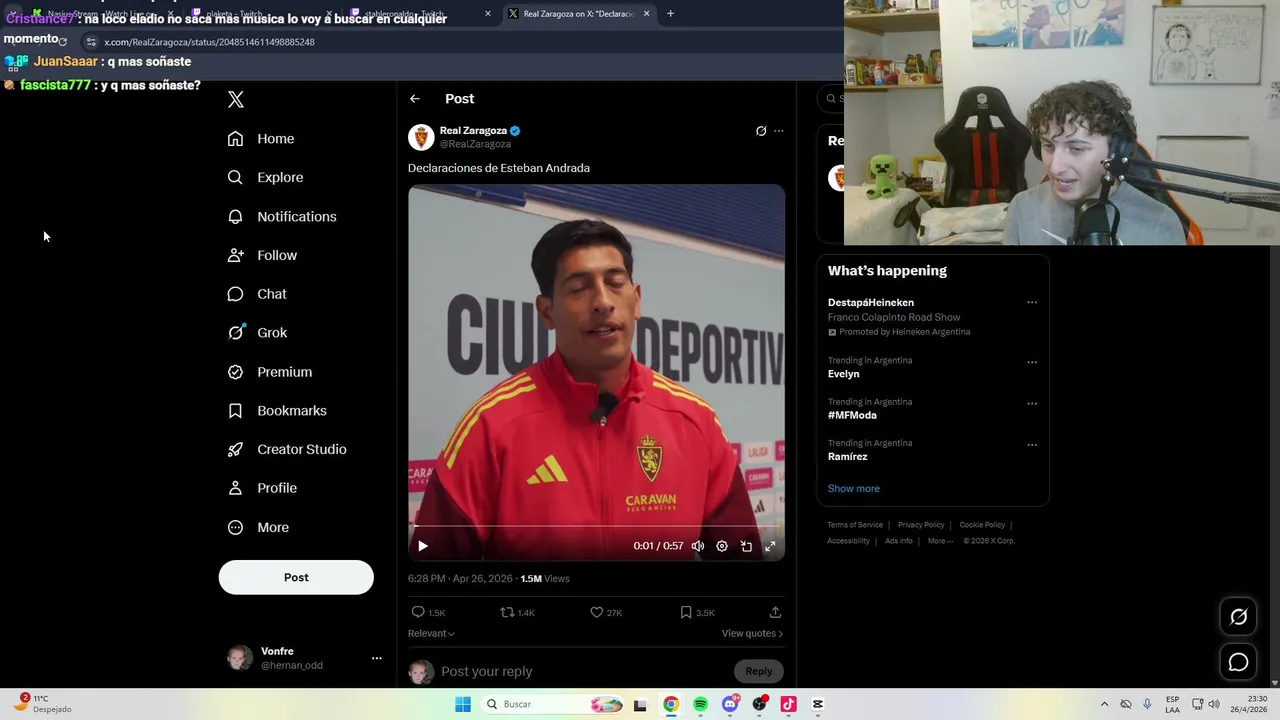The image size is (1280, 720).
Task: Play the Esteban Andrada video
Action: [423, 546]
